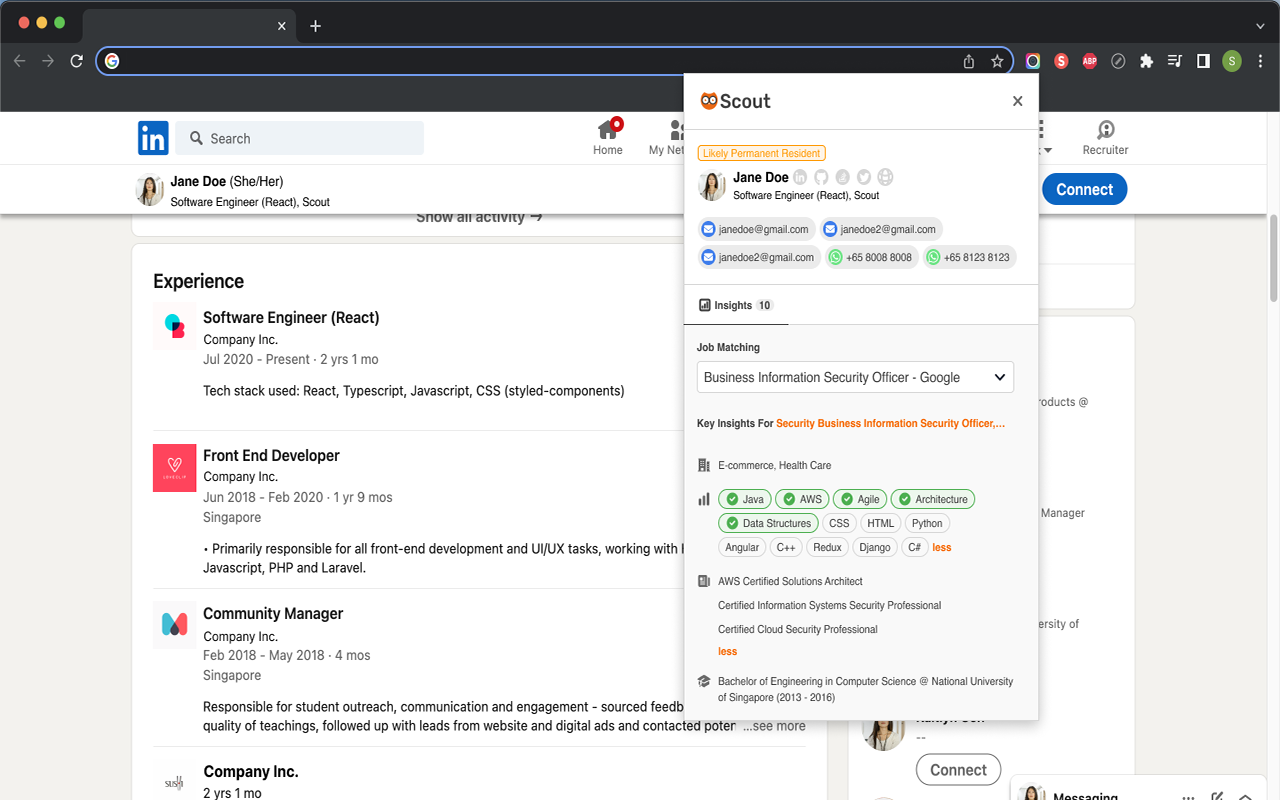
Task: Open the colorful circle extension icon
Action: click(x=1033, y=61)
